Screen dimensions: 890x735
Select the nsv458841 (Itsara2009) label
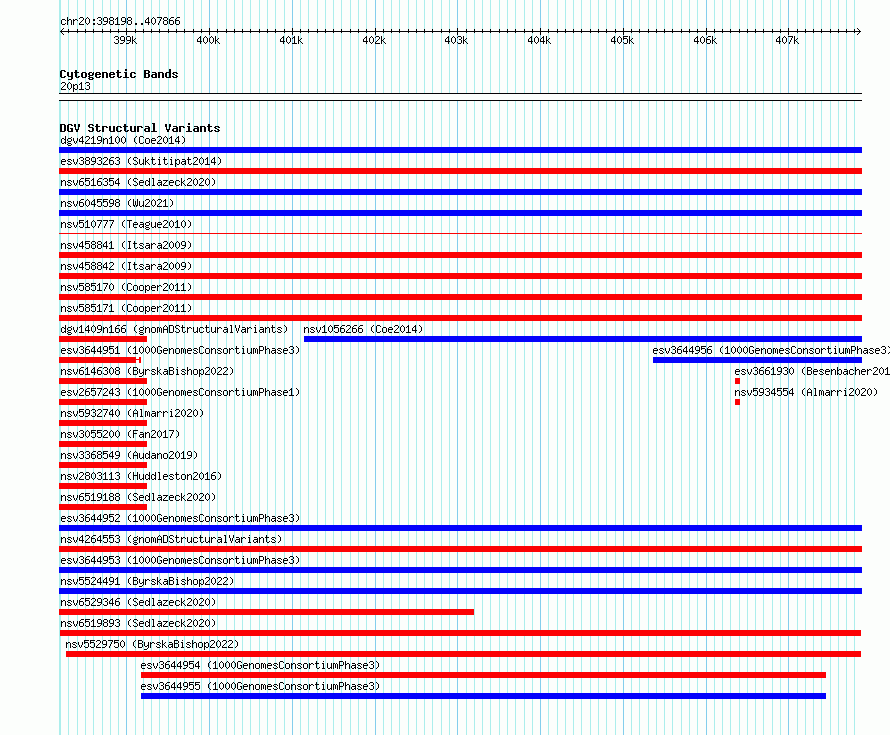pos(126,245)
